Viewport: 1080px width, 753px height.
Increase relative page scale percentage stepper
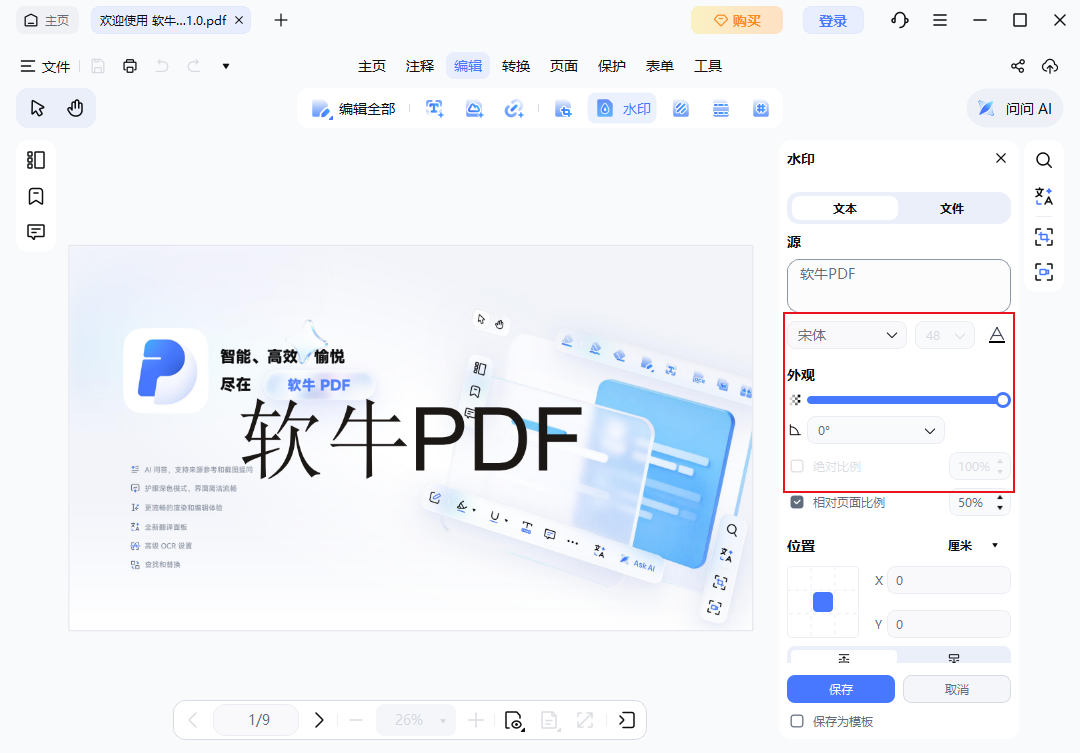coord(1000,498)
